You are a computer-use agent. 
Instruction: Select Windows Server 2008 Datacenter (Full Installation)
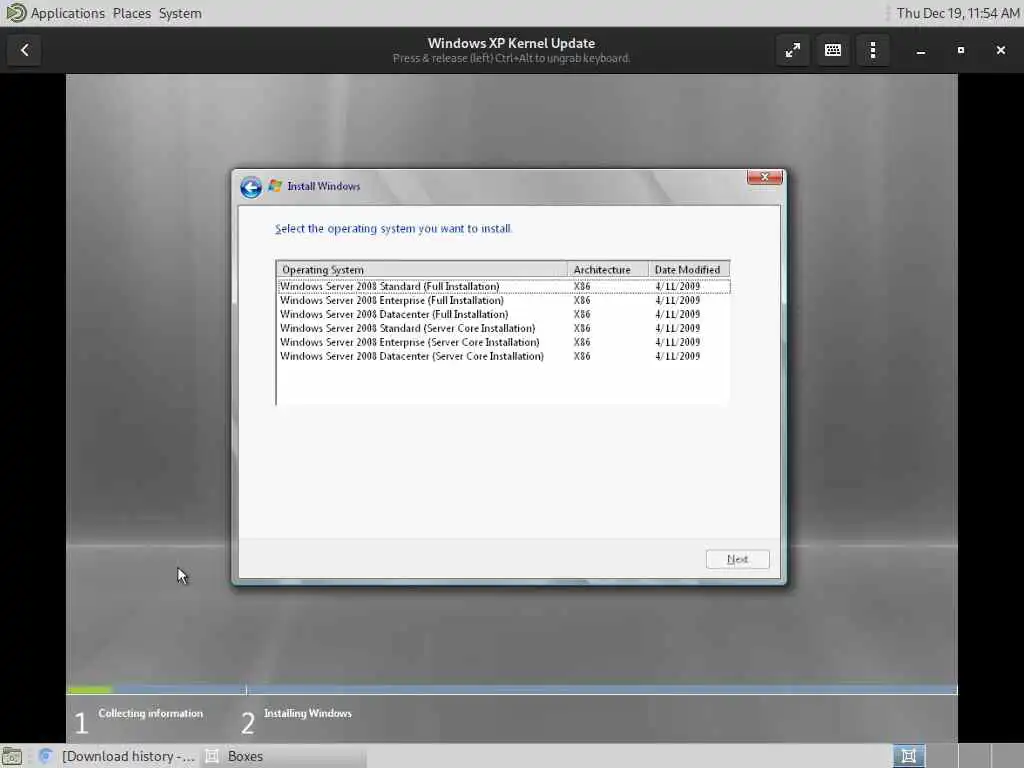pyautogui.click(x=503, y=314)
